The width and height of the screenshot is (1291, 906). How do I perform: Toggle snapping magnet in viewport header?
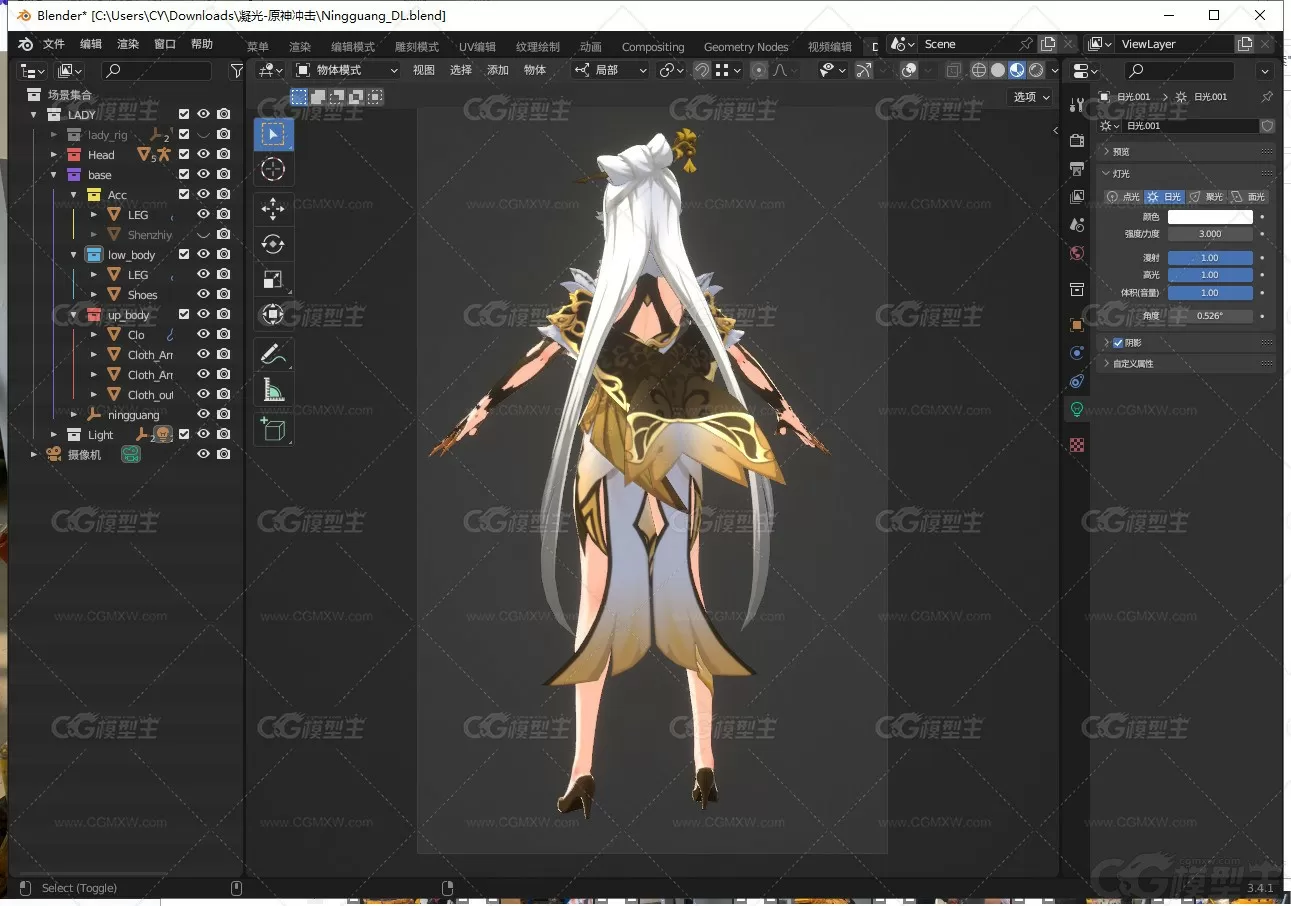(702, 70)
